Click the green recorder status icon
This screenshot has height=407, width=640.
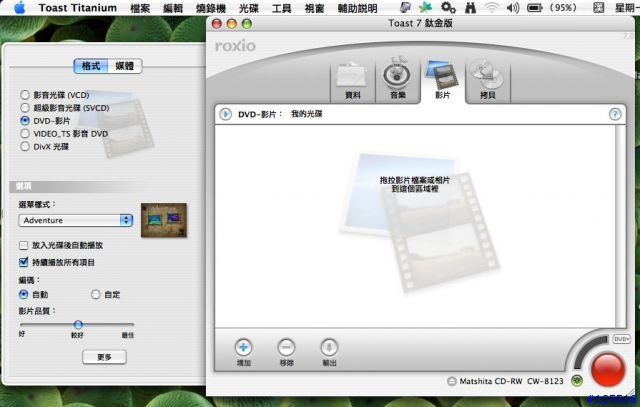click(x=577, y=381)
